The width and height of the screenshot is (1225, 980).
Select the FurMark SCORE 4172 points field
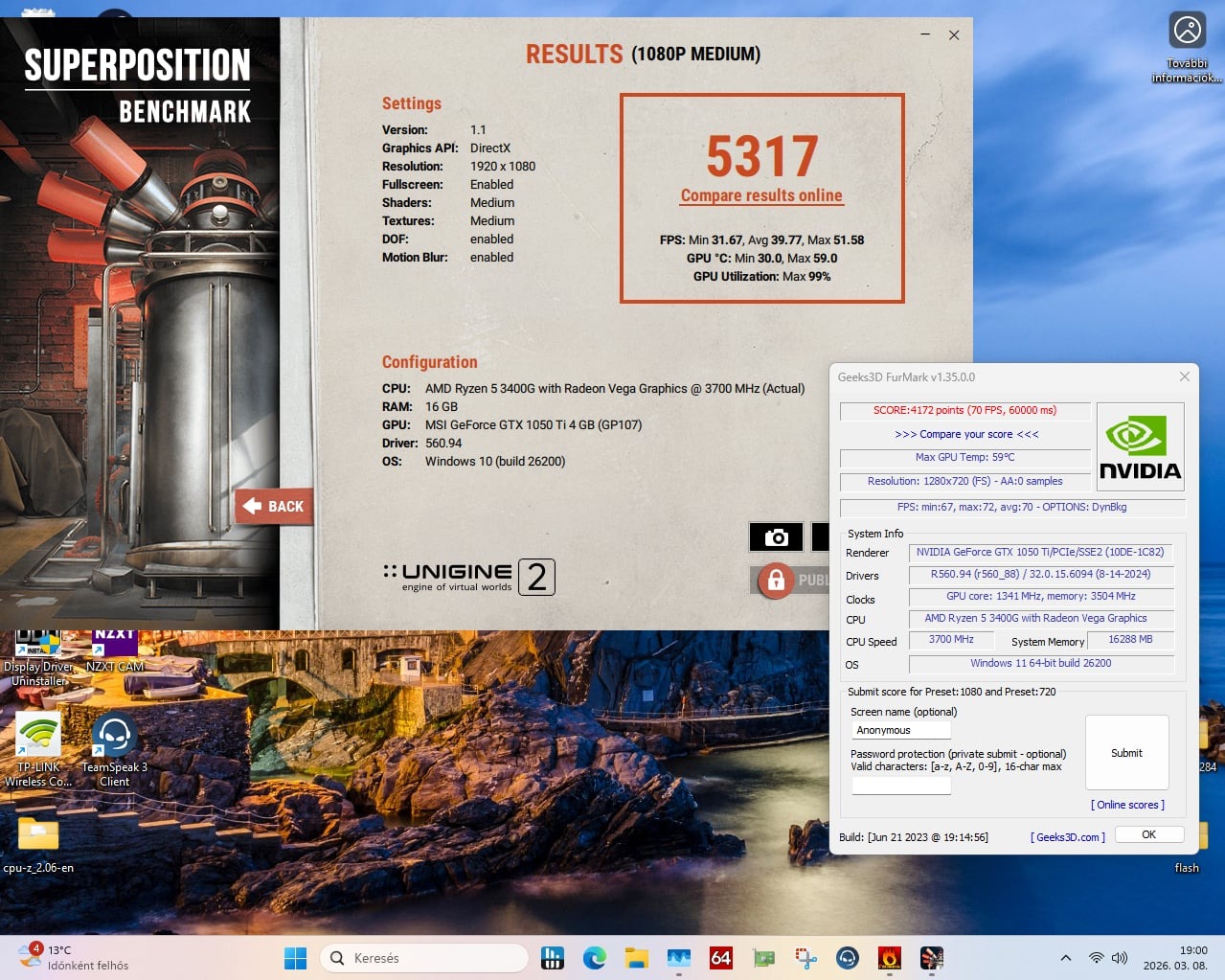coord(964,411)
